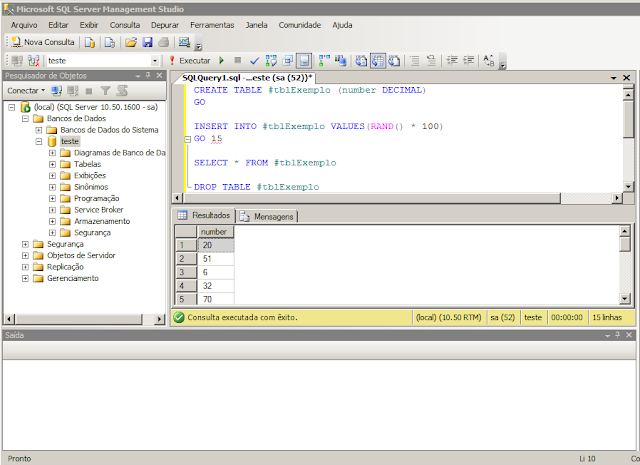Select the Gerenciamento folder
The width and height of the screenshot is (640, 465).
73,278
